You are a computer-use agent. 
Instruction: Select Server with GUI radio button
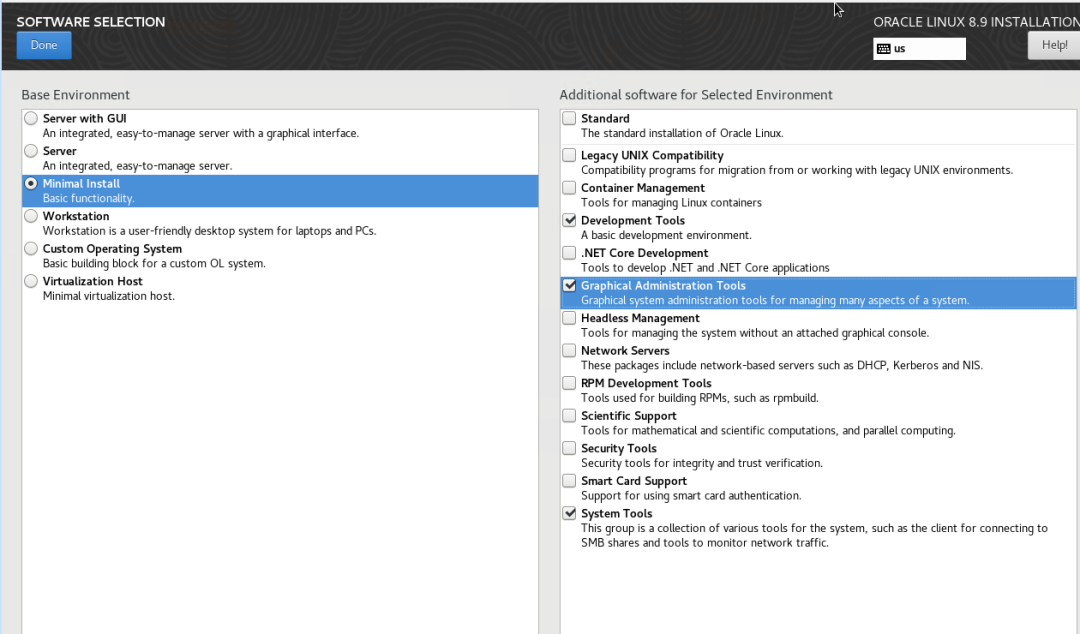pyautogui.click(x=31, y=119)
